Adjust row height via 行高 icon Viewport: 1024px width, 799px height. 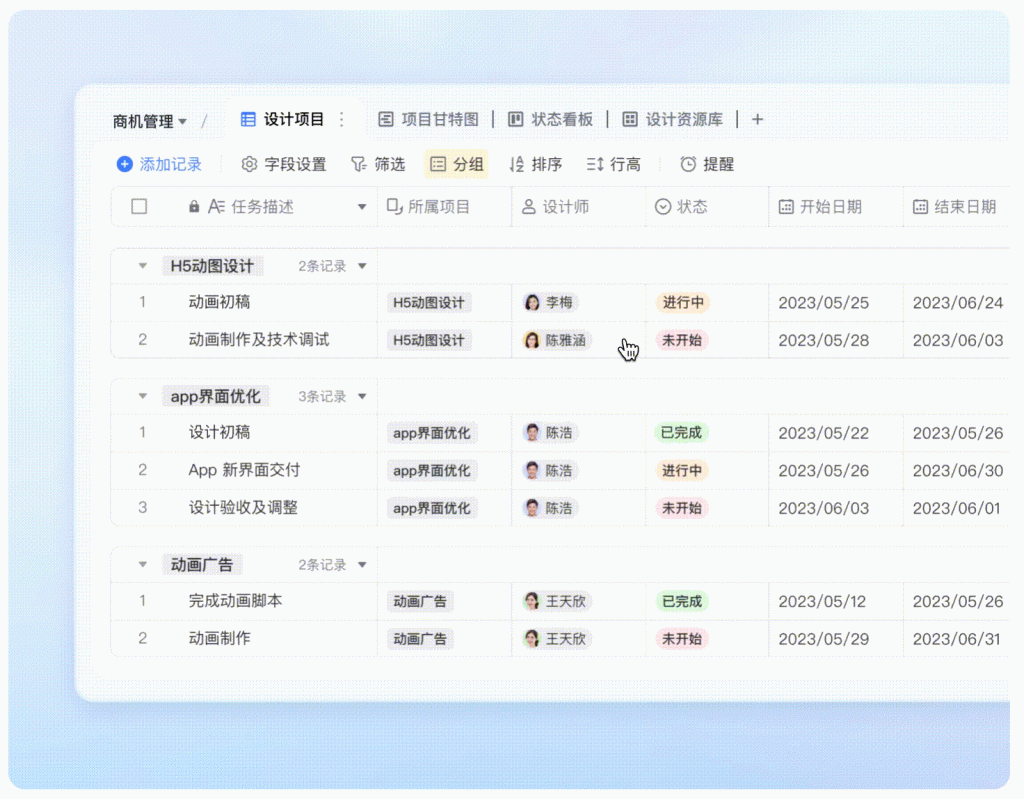pyautogui.click(x=595, y=164)
